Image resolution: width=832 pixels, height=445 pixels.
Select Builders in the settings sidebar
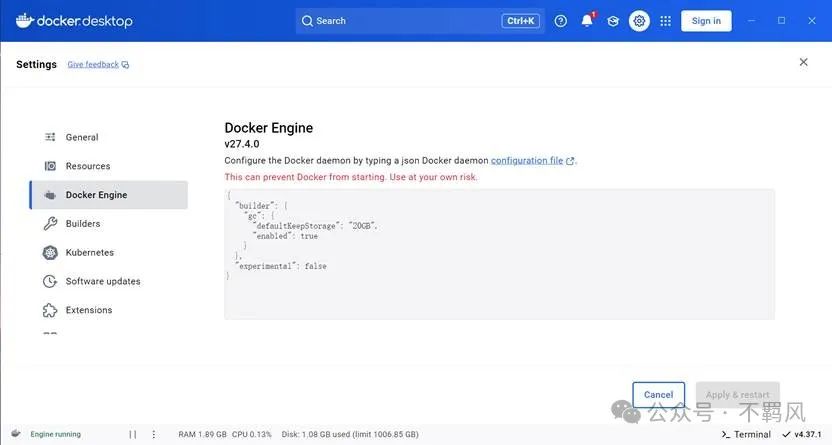109,223
